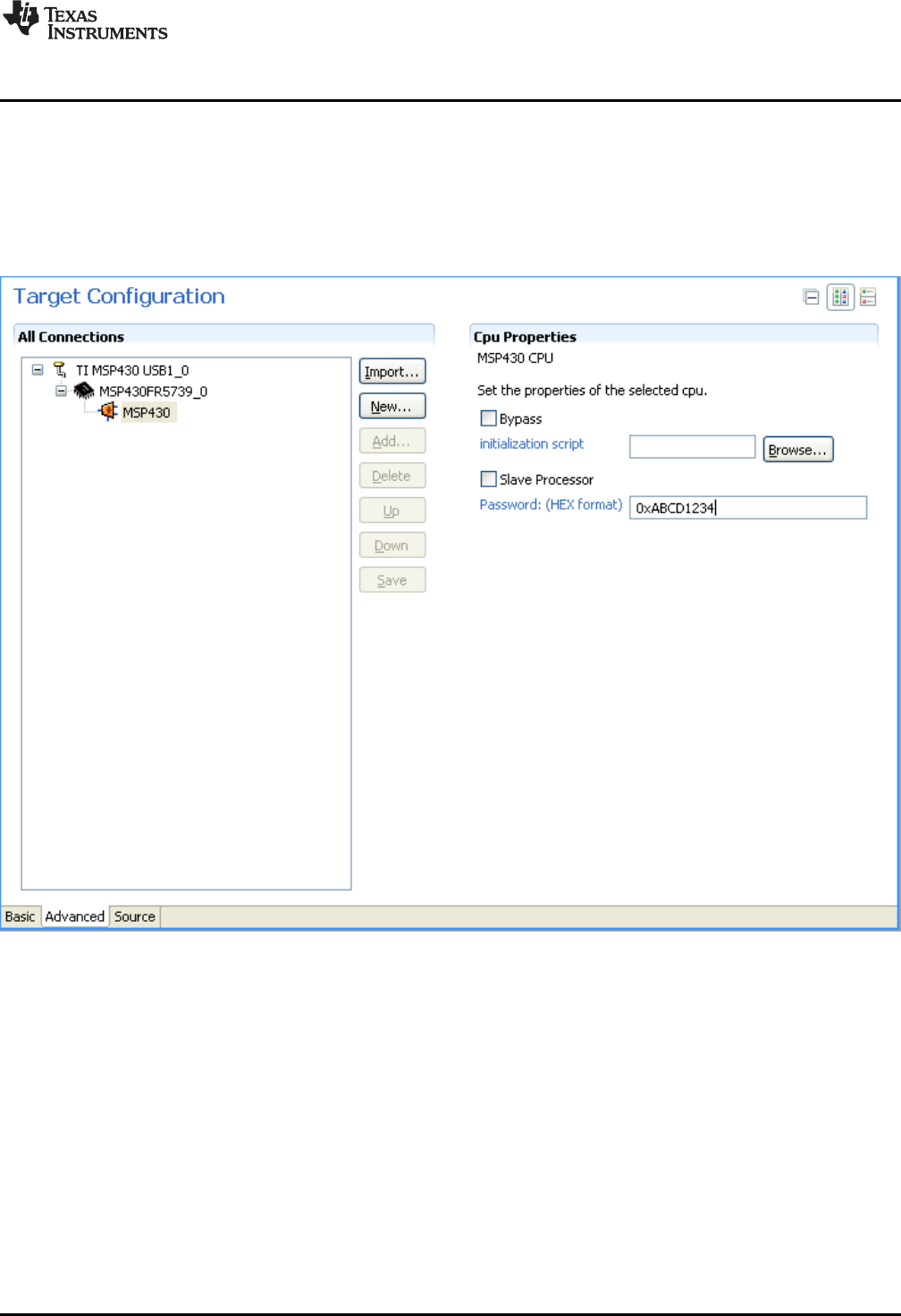Screen dimensions: 901x1316
Task: Click the Texas Instruments logo
Action: pos(85,21)
